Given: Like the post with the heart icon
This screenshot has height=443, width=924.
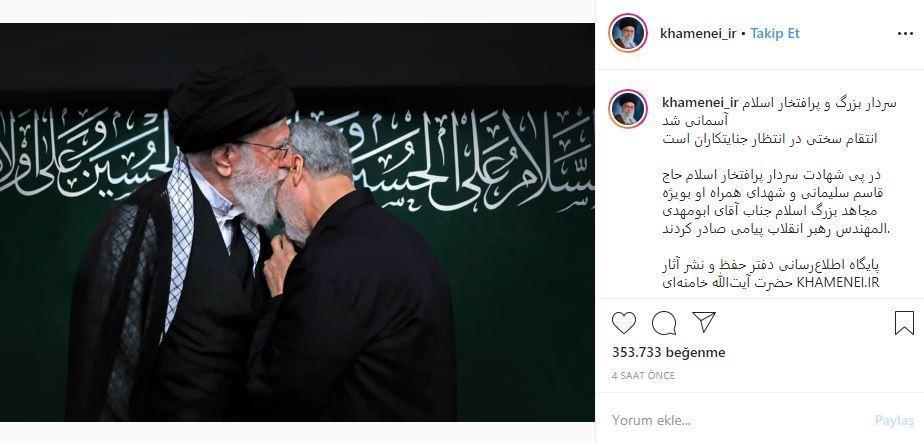Looking at the screenshot, I should 623,323.
